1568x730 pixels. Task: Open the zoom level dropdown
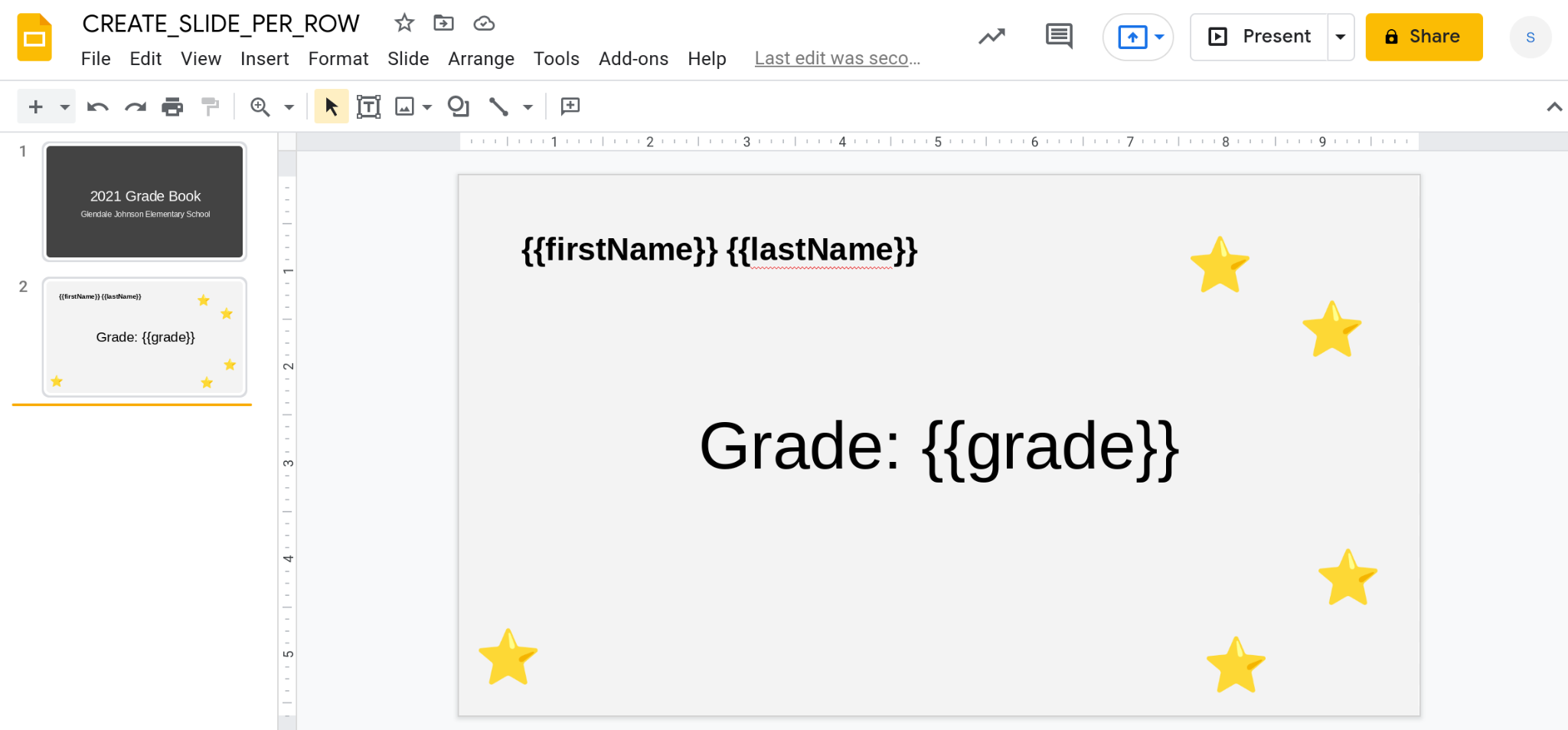coord(289,106)
